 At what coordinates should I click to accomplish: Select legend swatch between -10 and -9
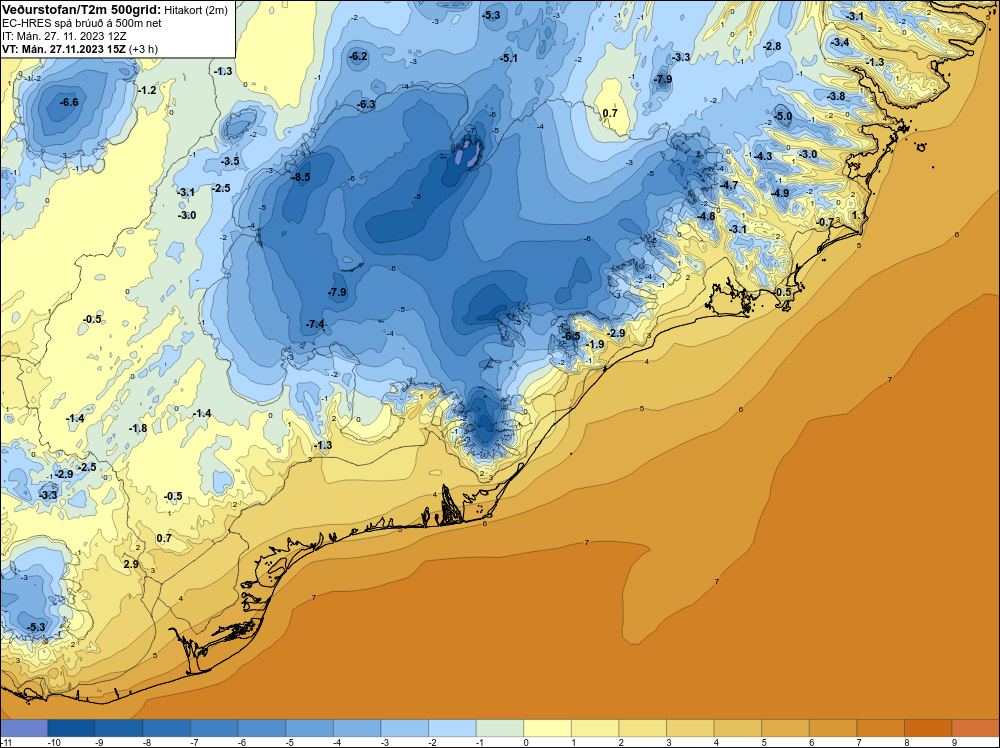coord(71,728)
